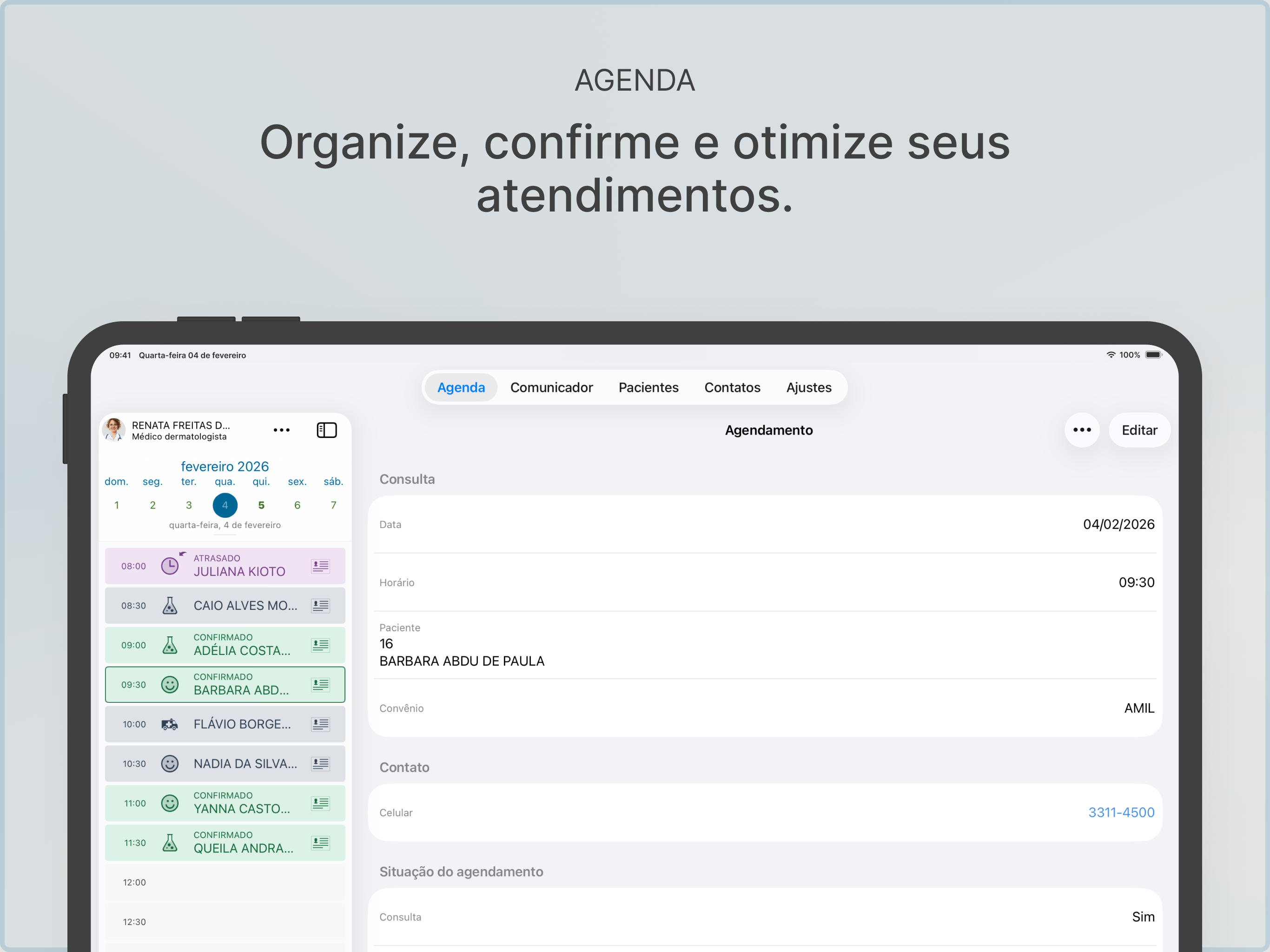
Task: Open Juliana Kioto's patient card icon
Action: click(320, 566)
